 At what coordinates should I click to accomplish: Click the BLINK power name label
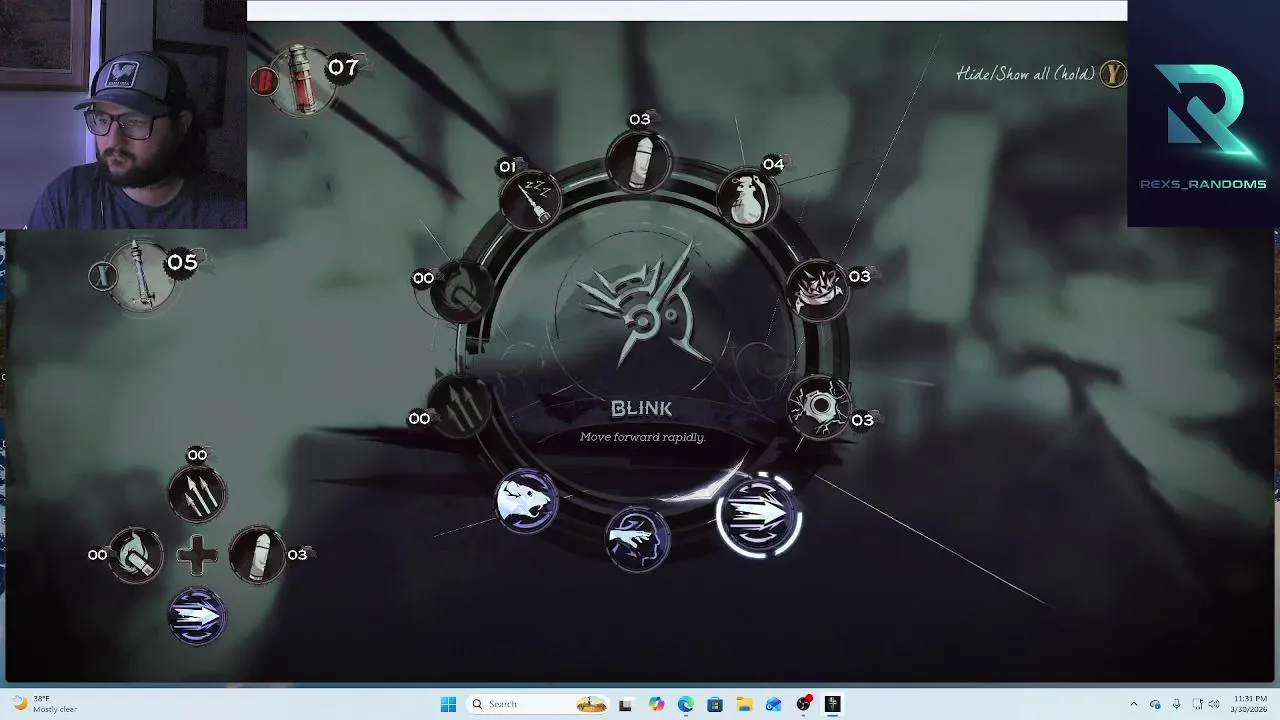[642, 408]
